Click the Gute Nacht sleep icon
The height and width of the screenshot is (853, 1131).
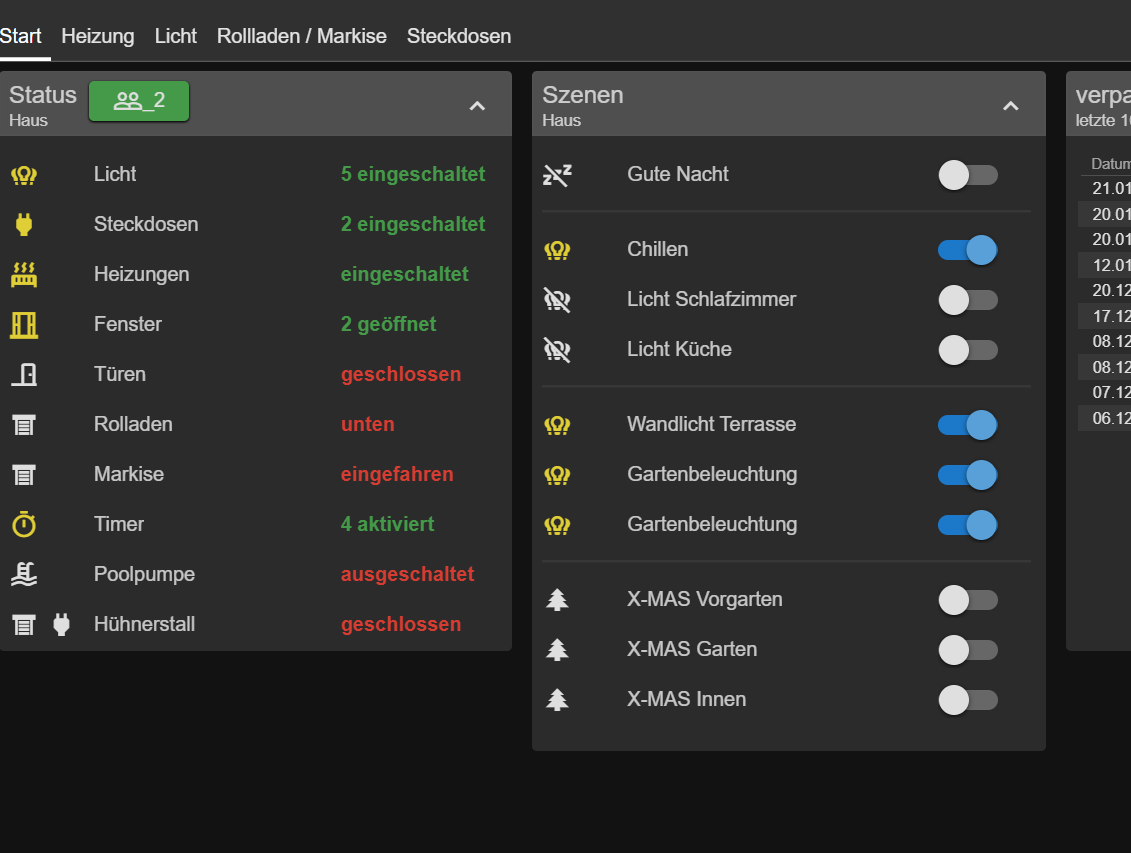557,175
